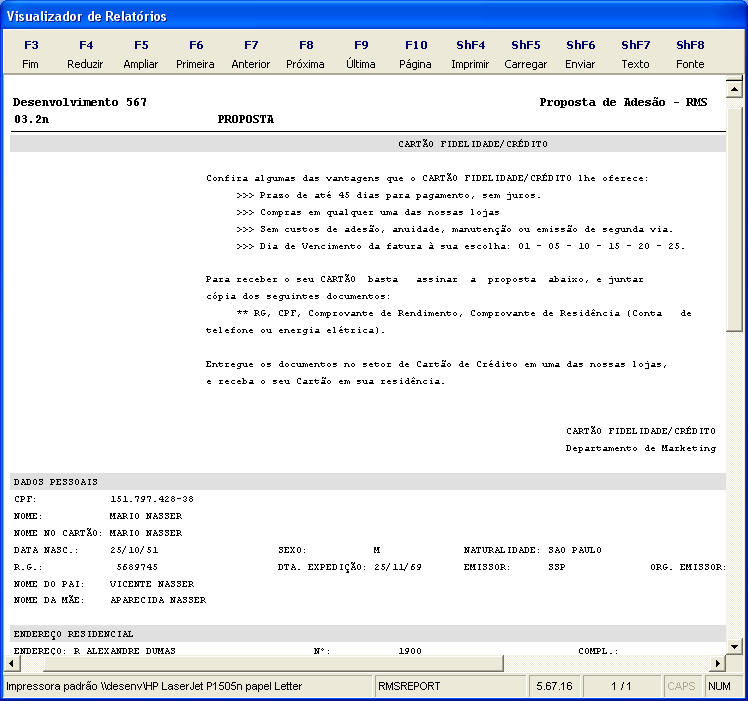Screen dimensions: 748x701
Task: Click the '03.2n' header text
Action: tap(31, 119)
